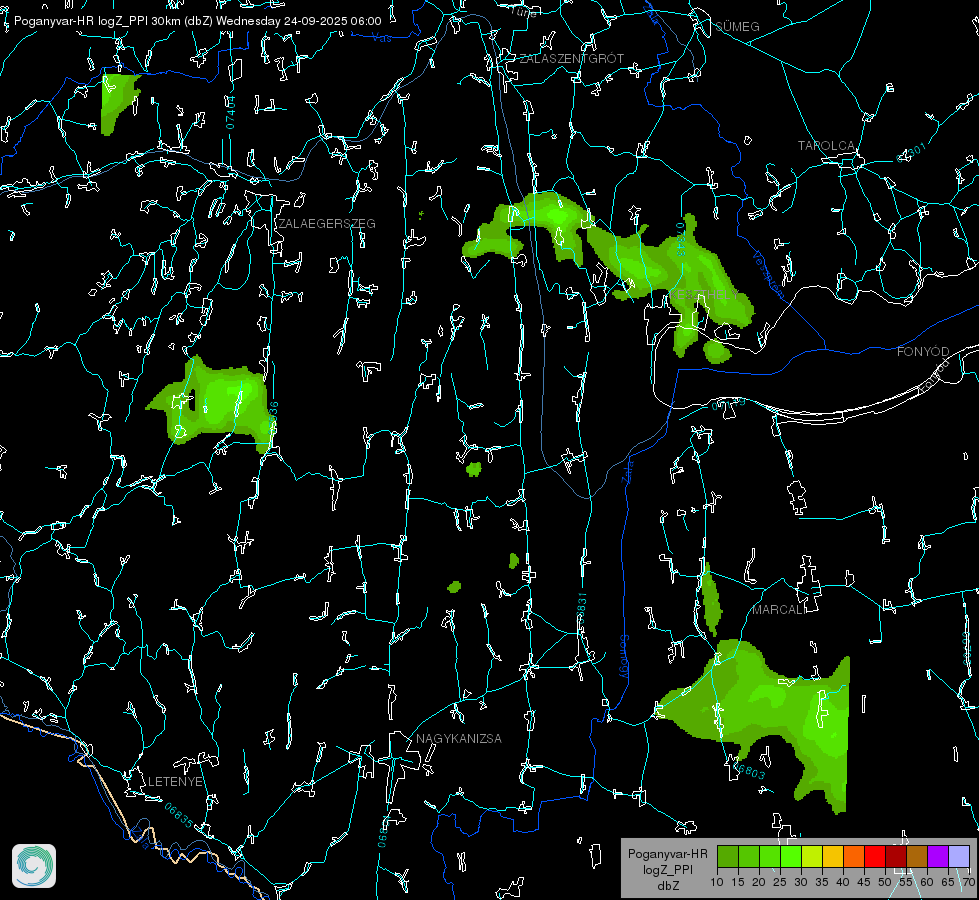Viewport: 979px width, 900px height.
Task: Click the 06835 road number label
Action: pyautogui.click(x=179, y=816)
